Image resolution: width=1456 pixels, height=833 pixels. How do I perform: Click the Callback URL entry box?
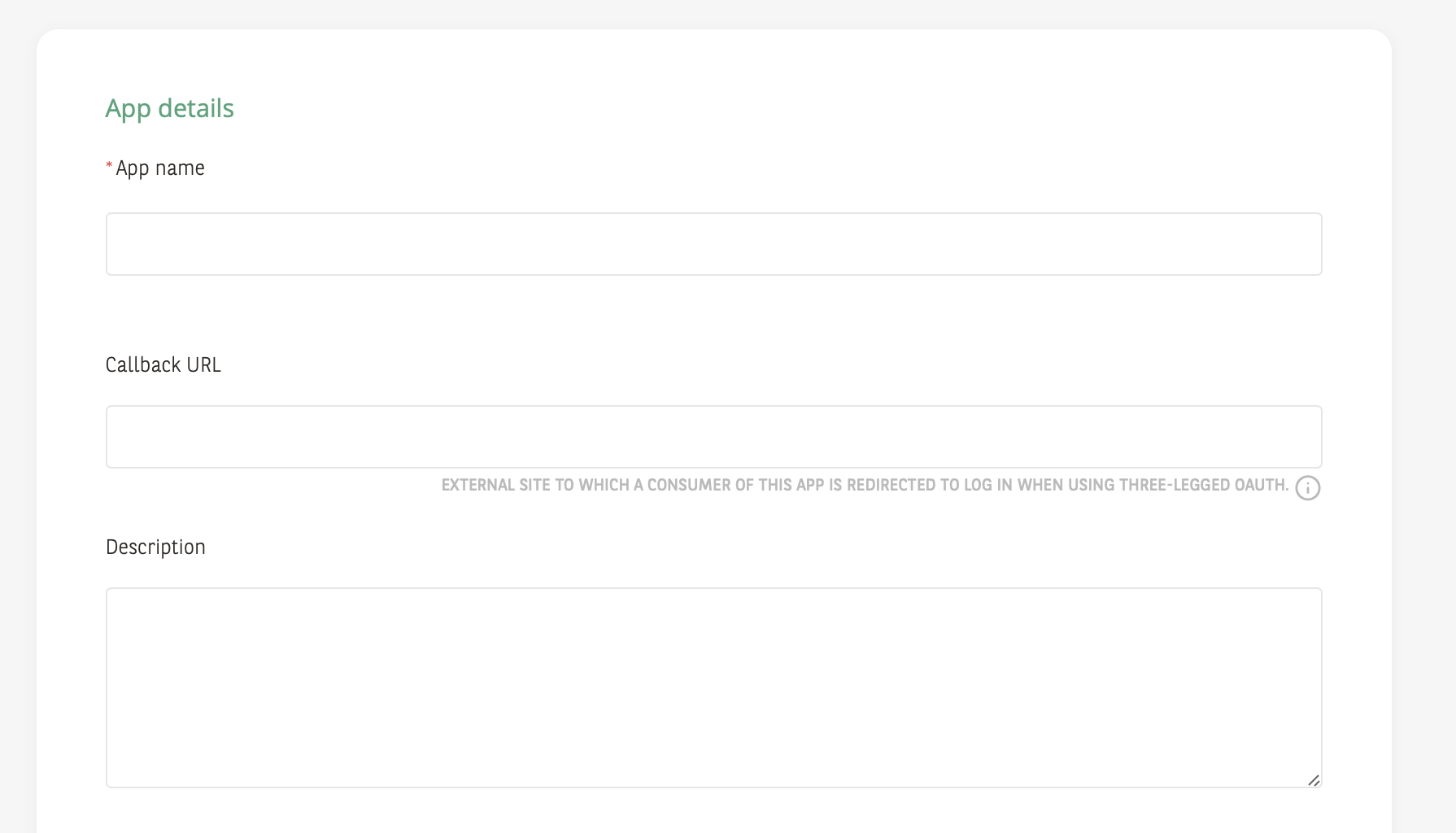point(713,436)
